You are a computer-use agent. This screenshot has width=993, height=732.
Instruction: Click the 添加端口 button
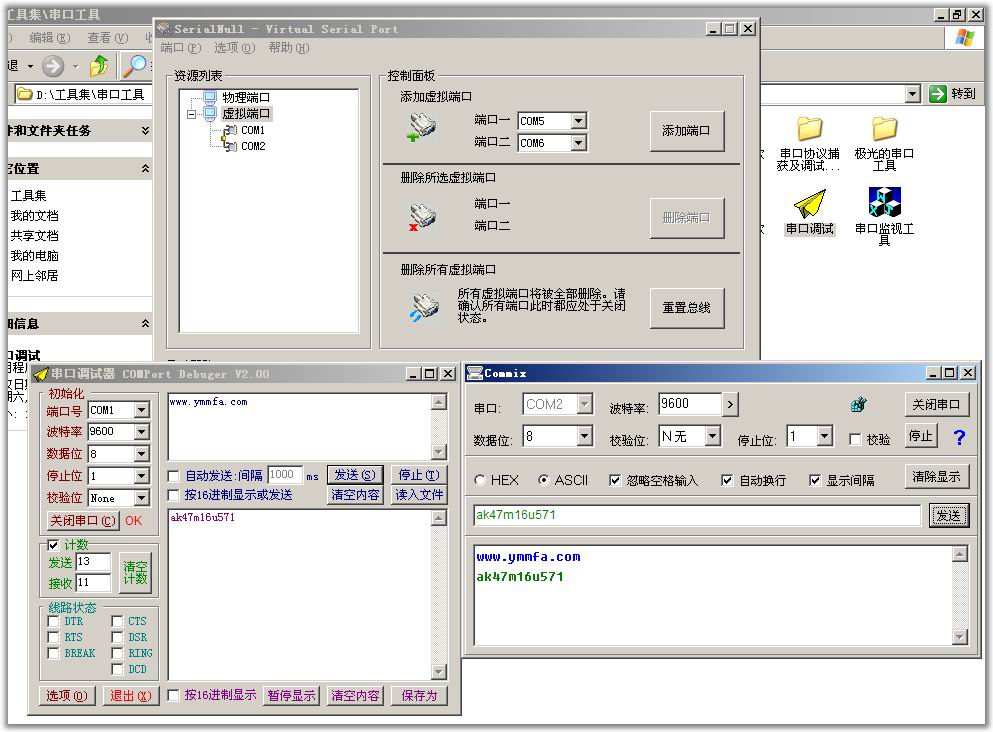tap(686, 131)
